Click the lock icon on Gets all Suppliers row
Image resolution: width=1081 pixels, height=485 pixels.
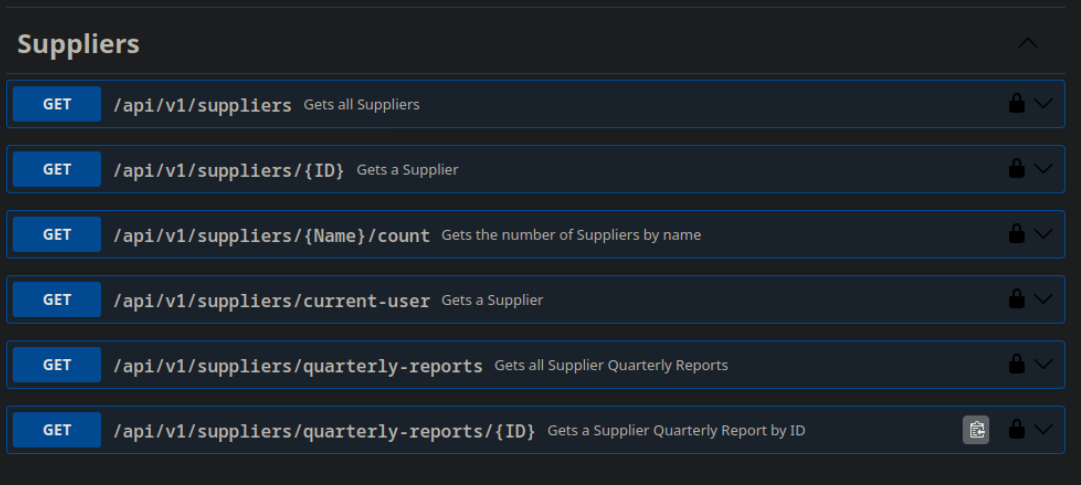point(1016,103)
